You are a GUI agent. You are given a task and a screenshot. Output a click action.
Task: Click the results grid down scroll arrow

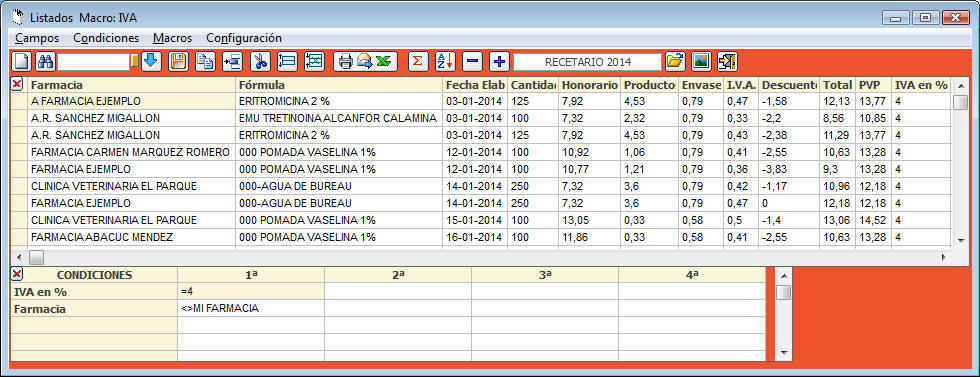coord(960,240)
